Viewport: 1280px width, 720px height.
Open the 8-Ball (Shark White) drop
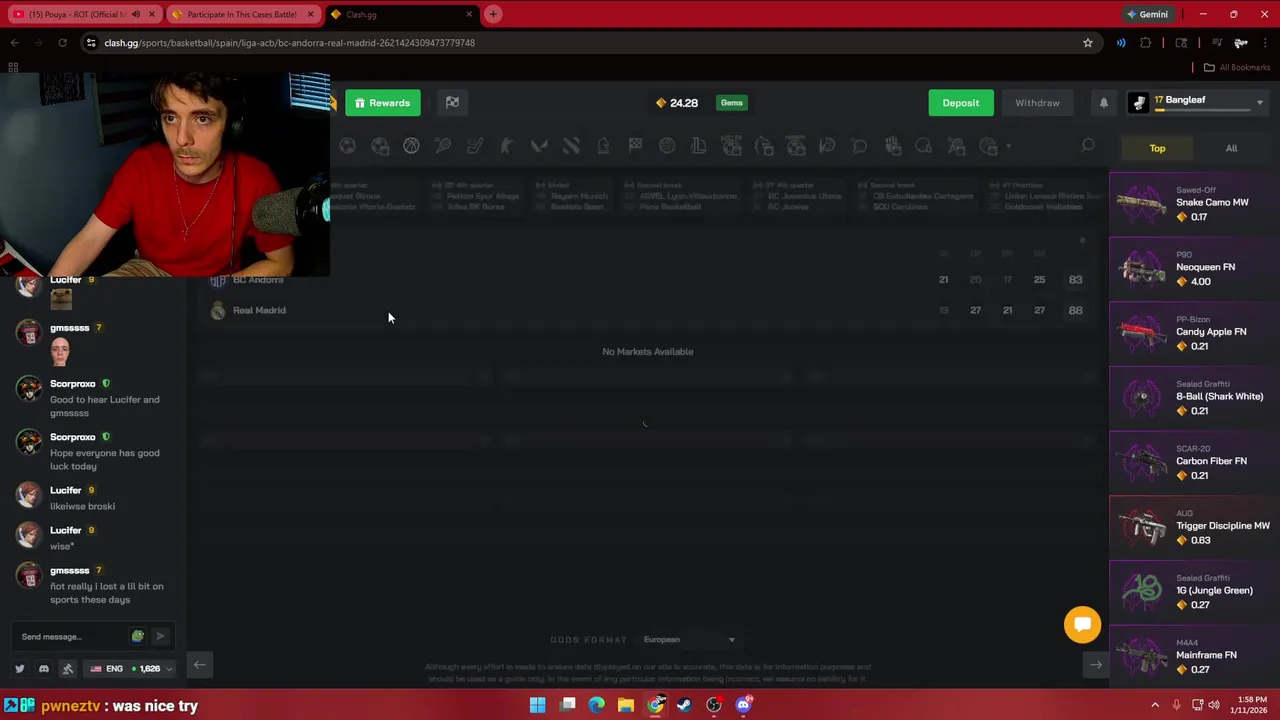(x=1195, y=398)
